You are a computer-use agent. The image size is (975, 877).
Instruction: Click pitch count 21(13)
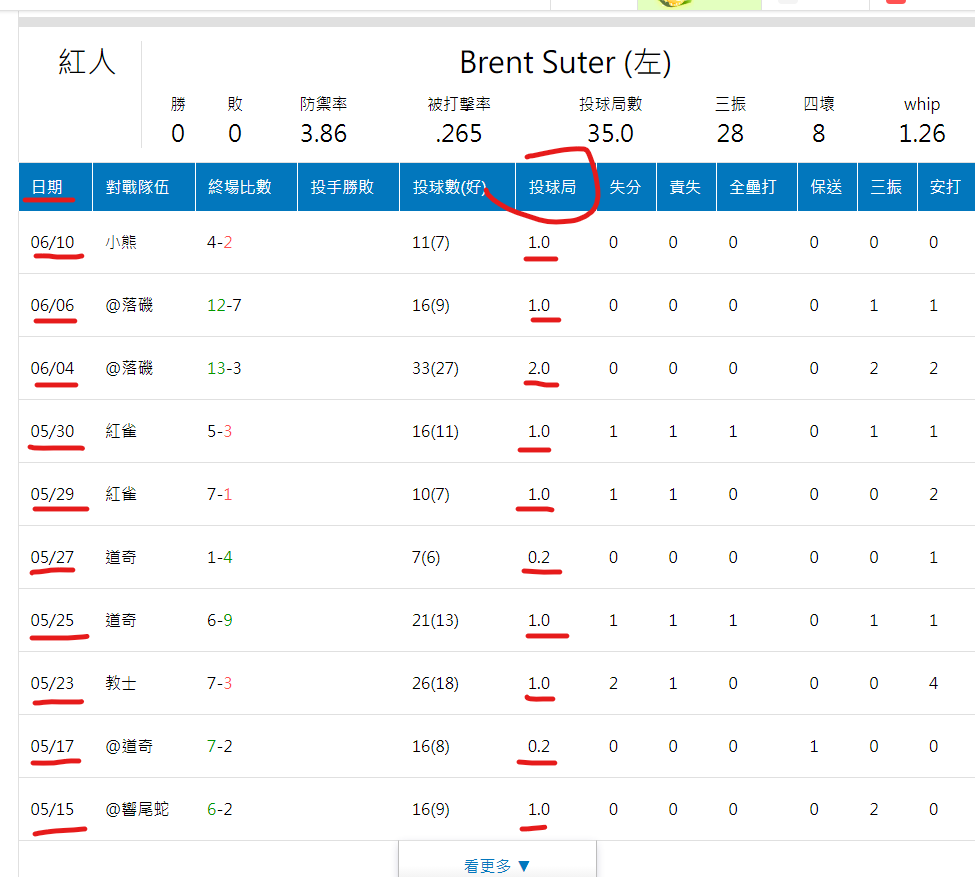point(435,620)
